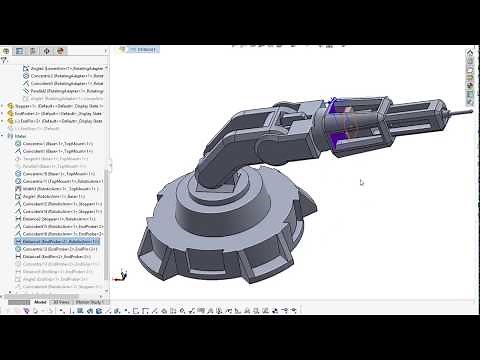
Task: Select the highlighted Distance EndProber RoboticArm mate
Action: (57, 241)
